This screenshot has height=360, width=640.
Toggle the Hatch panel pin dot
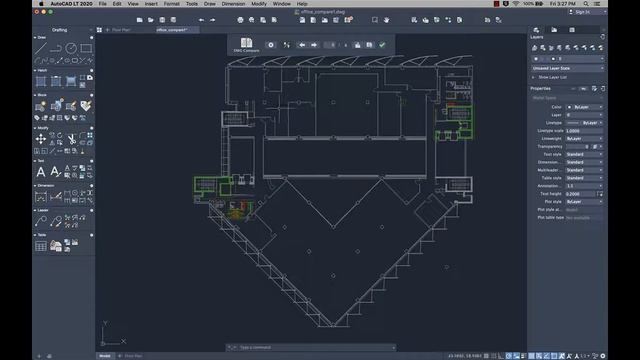(x=91, y=71)
